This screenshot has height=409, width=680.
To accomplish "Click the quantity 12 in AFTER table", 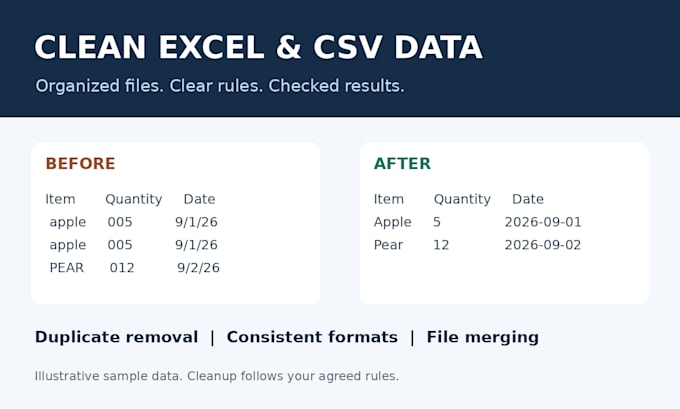I will pos(441,245).
